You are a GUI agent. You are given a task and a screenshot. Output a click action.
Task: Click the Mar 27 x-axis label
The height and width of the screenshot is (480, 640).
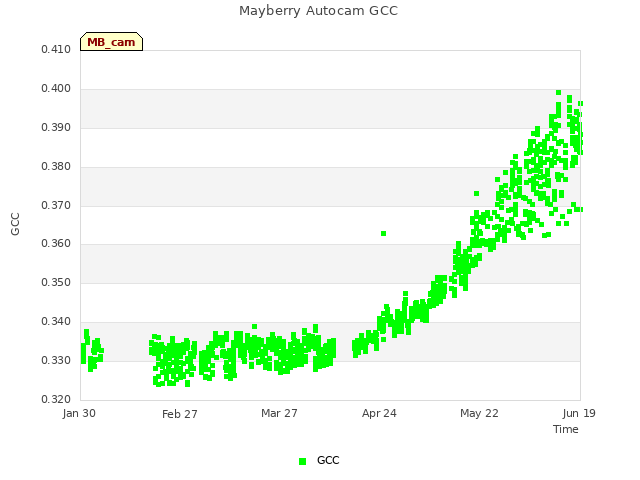279,413
